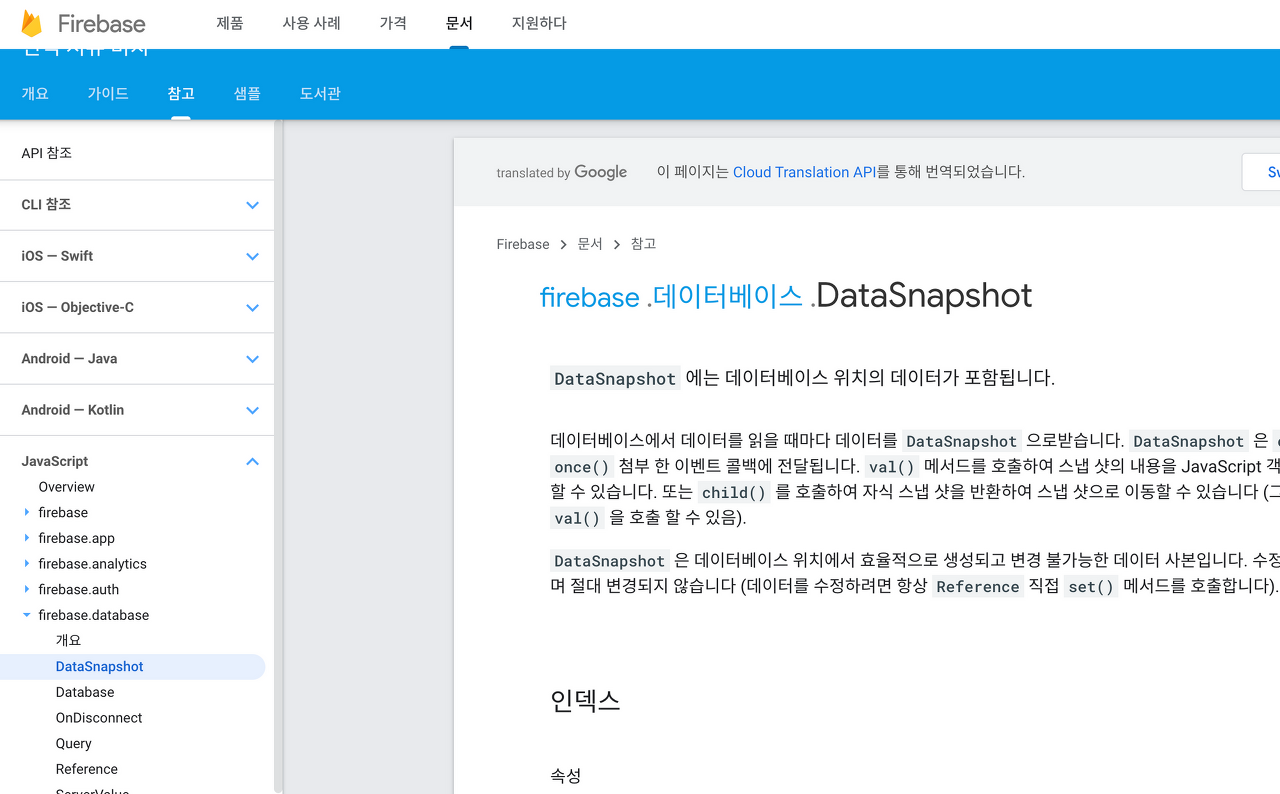
Task: Open Reference page in sidebar tree
Action: (x=87, y=769)
